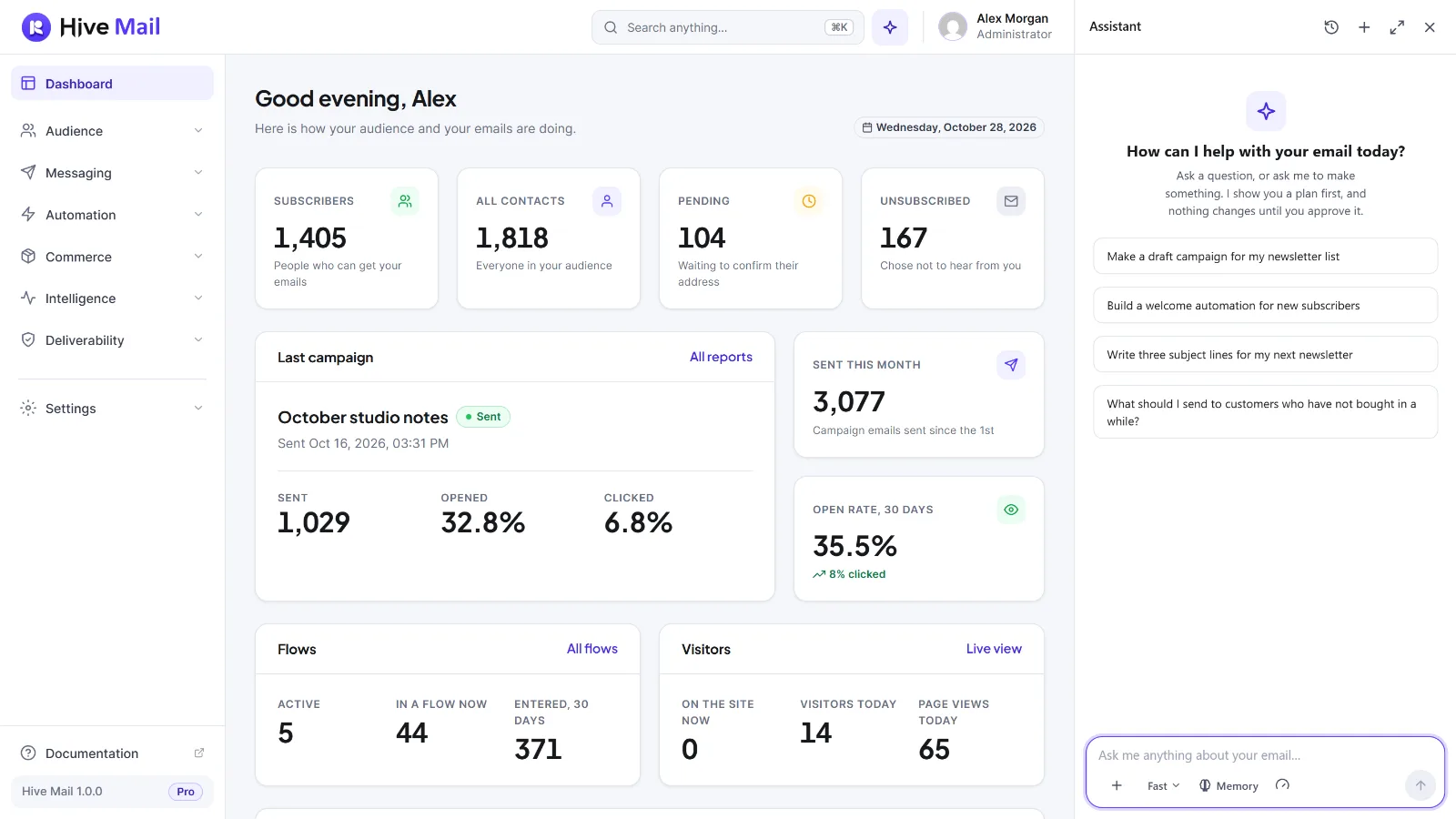Screen dimensions: 1456x819
Task: Click the green Sent status badge
Action: (483, 417)
